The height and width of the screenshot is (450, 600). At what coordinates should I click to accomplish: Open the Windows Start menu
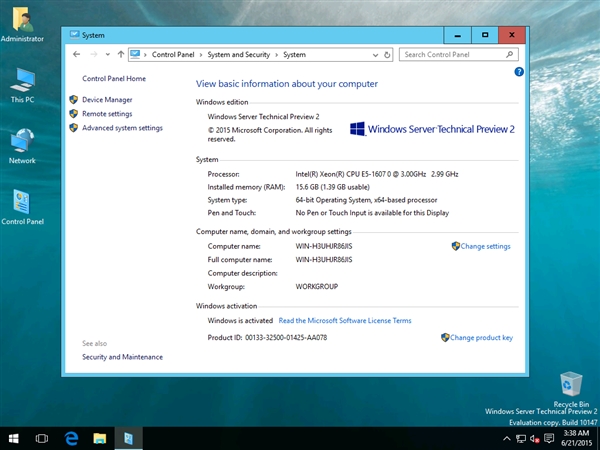[14, 438]
